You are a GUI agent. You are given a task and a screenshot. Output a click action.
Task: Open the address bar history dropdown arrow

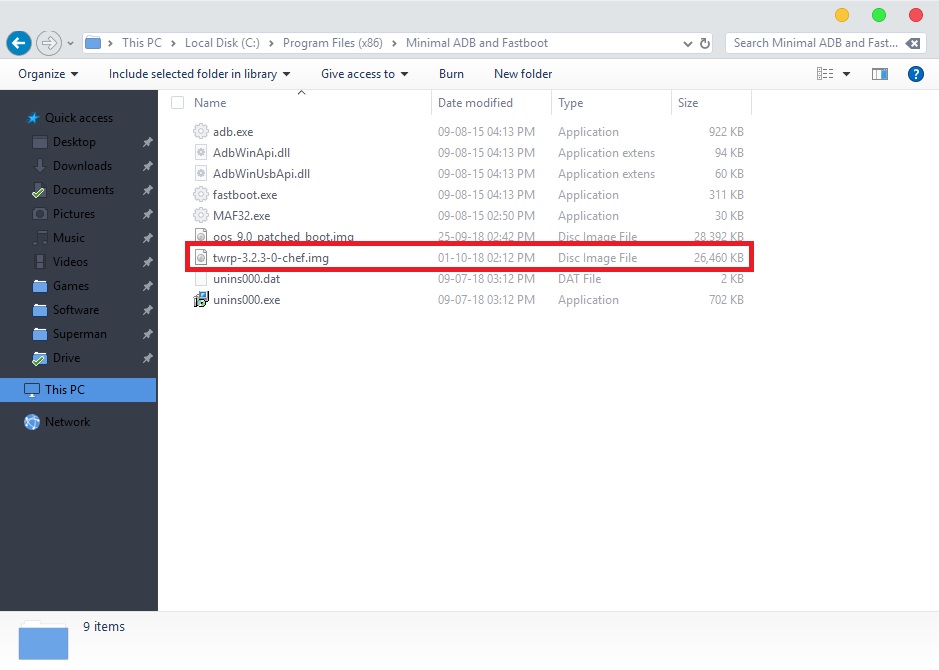pos(688,44)
